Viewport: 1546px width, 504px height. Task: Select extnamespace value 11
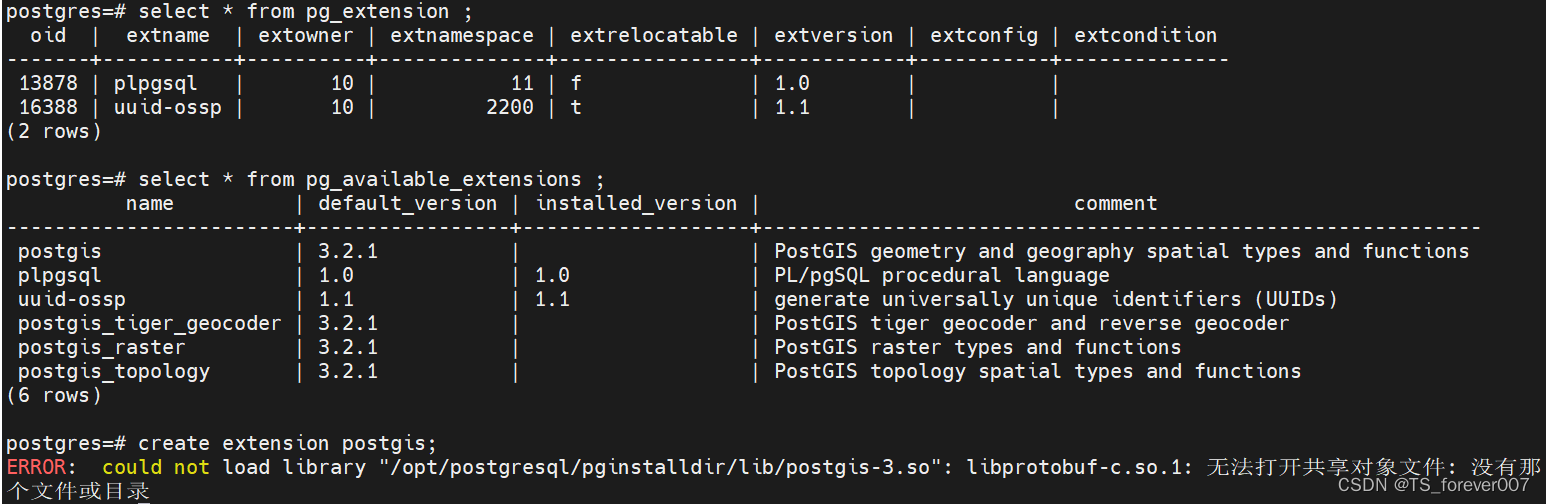(x=522, y=84)
